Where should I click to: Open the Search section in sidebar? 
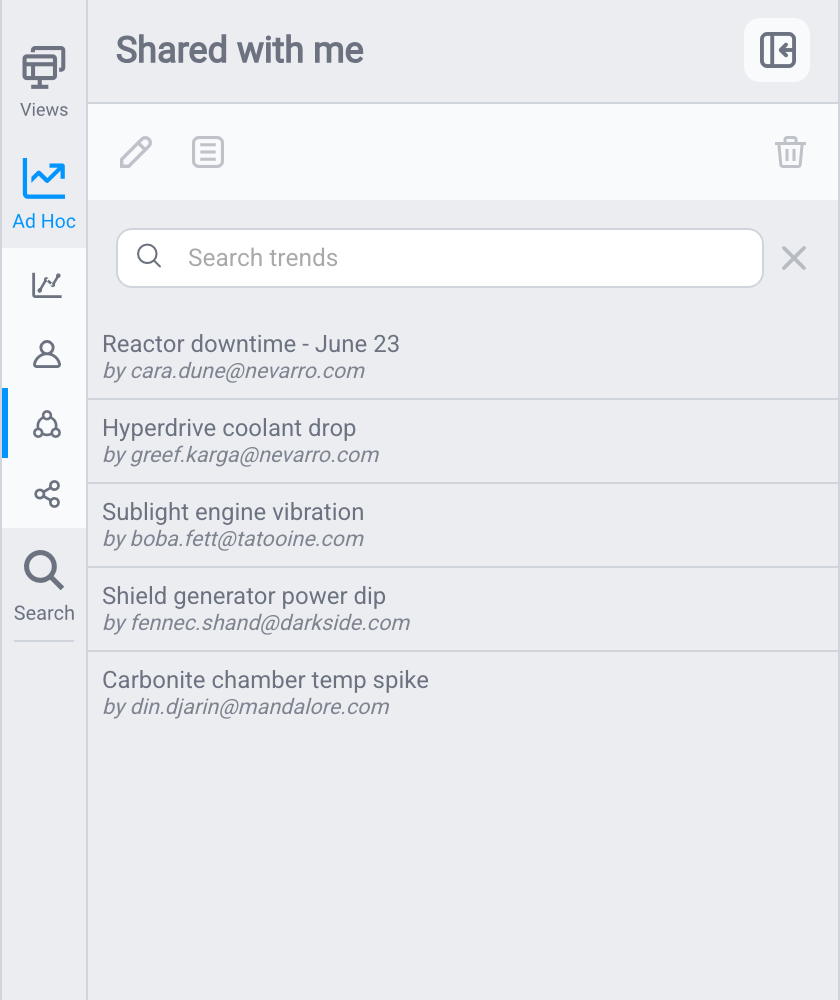pyautogui.click(x=43, y=585)
